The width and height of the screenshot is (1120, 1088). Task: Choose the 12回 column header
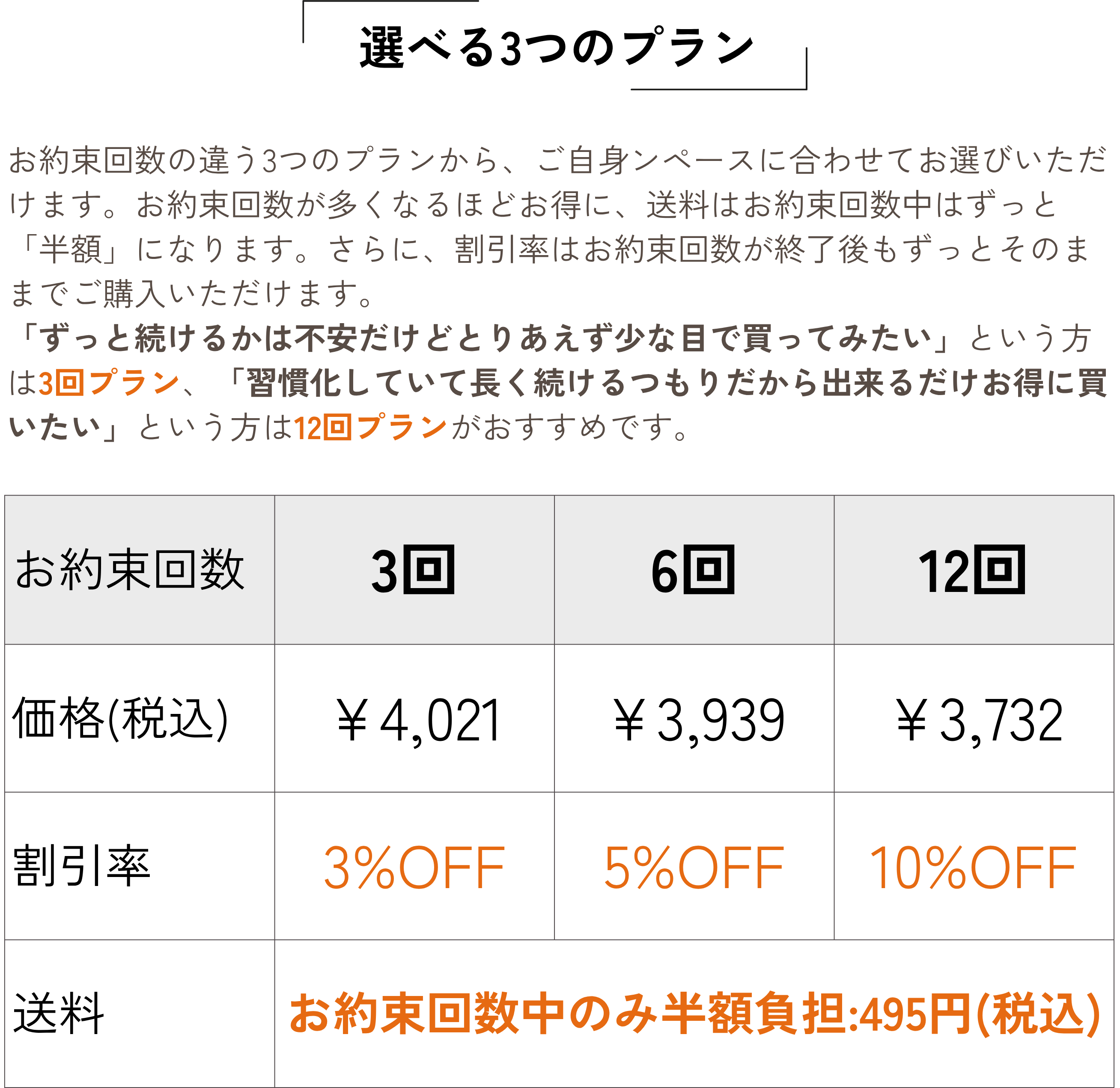pos(972,570)
